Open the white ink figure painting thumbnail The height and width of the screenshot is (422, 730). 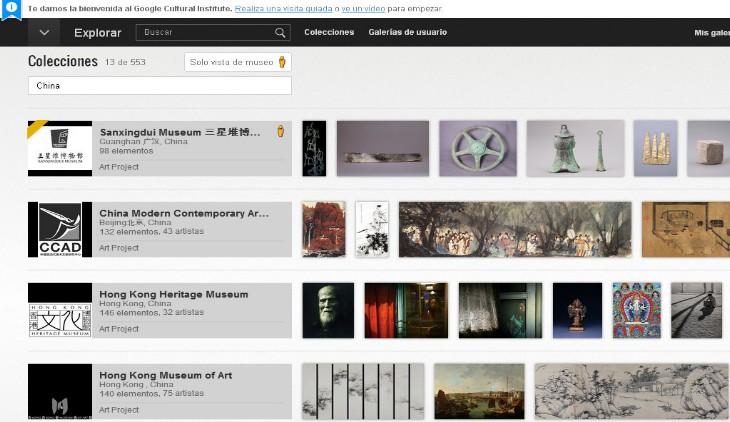tap(372, 229)
